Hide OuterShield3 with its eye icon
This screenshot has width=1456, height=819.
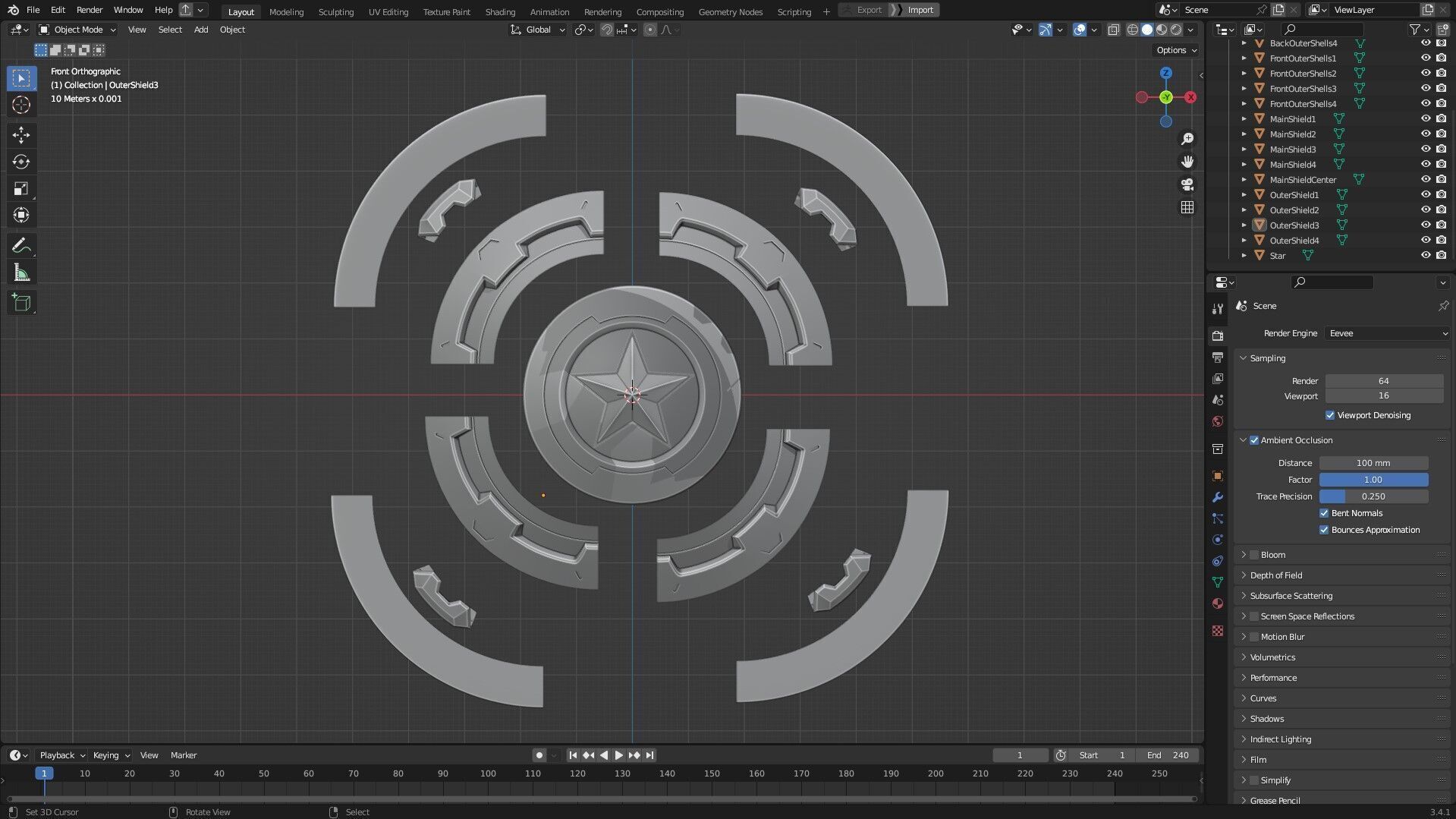click(x=1426, y=225)
